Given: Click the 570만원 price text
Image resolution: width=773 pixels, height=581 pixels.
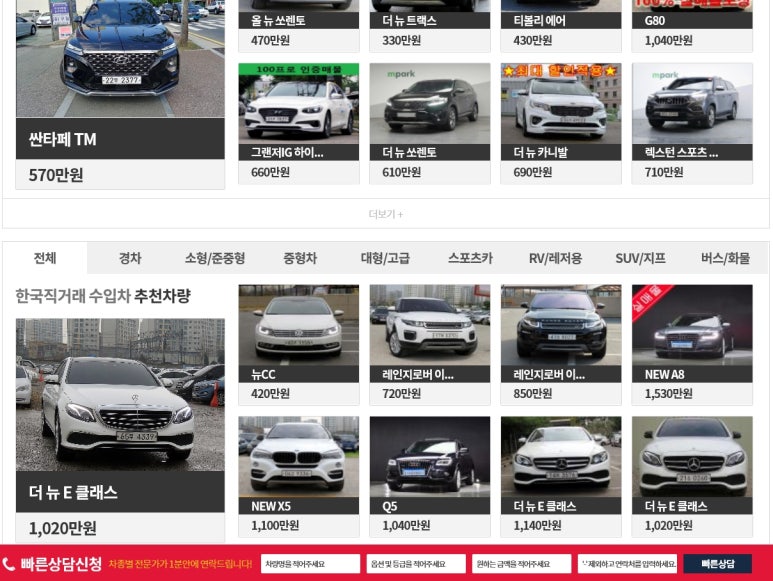Looking at the screenshot, I should tap(56, 175).
